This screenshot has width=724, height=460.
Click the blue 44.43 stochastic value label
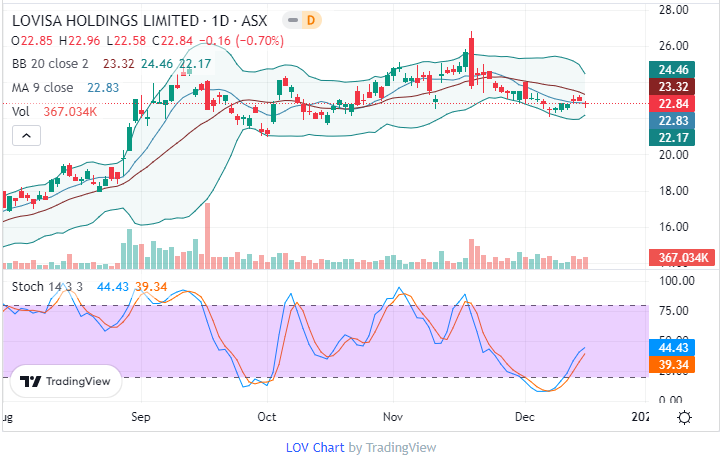[x=685, y=348]
